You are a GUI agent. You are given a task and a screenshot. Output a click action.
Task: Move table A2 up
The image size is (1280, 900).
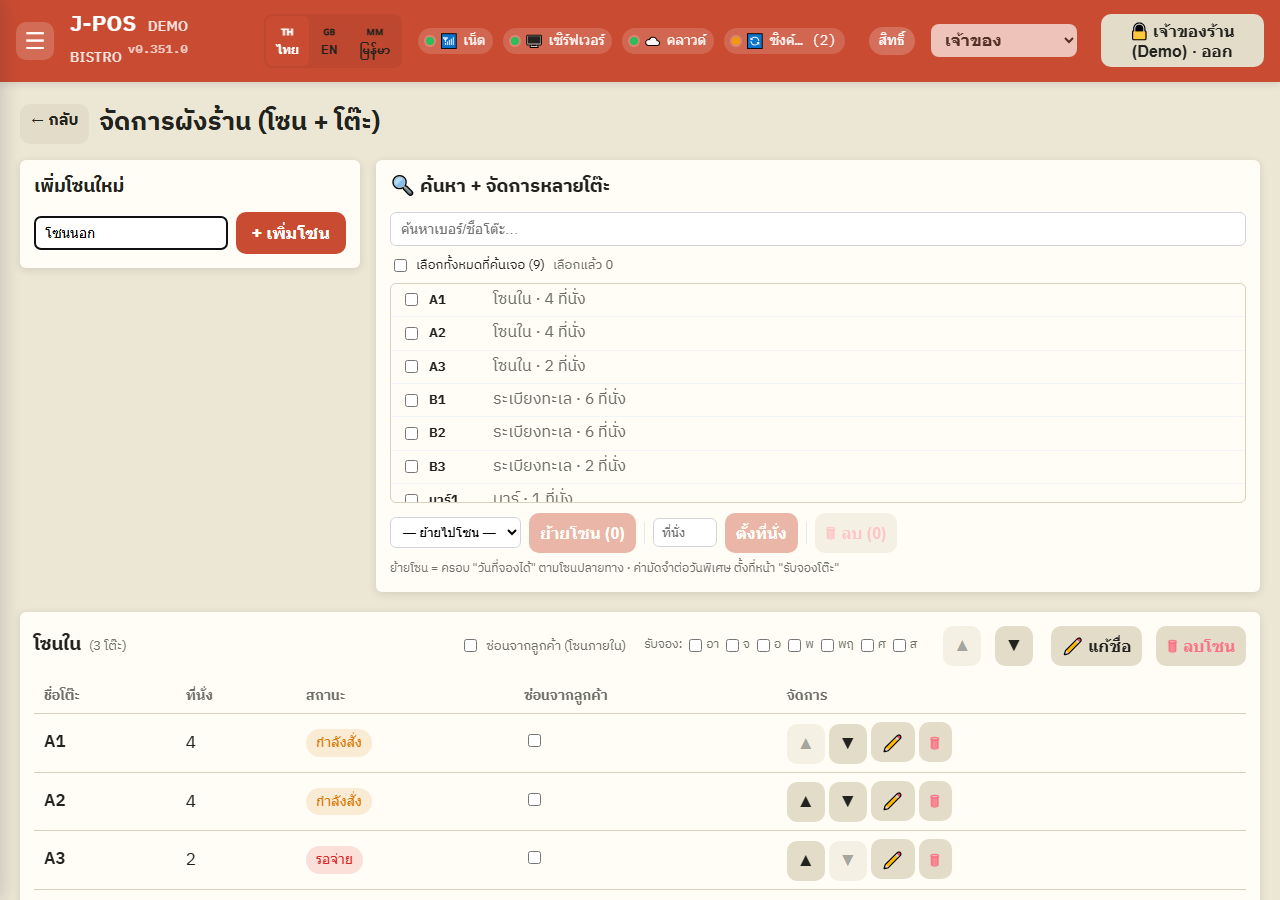(806, 802)
